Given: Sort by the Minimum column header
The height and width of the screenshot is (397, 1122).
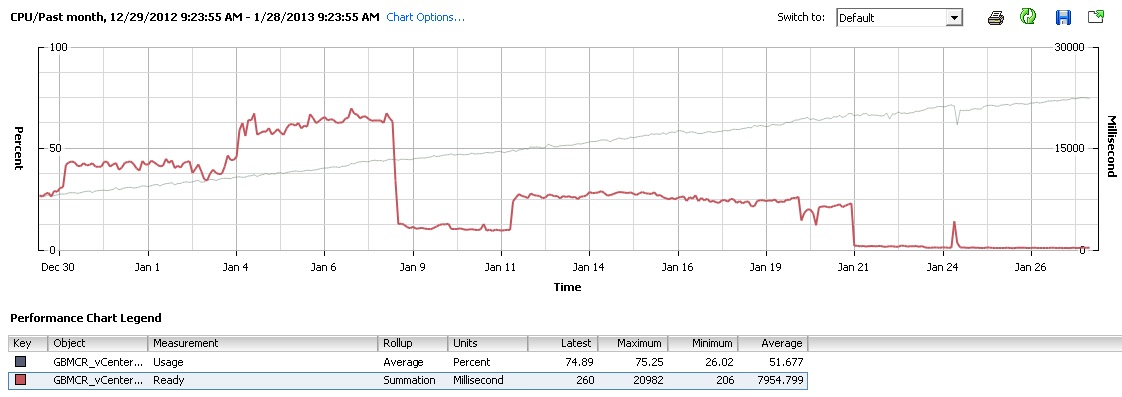Looking at the screenshot, I should click(x=703, y=343).
